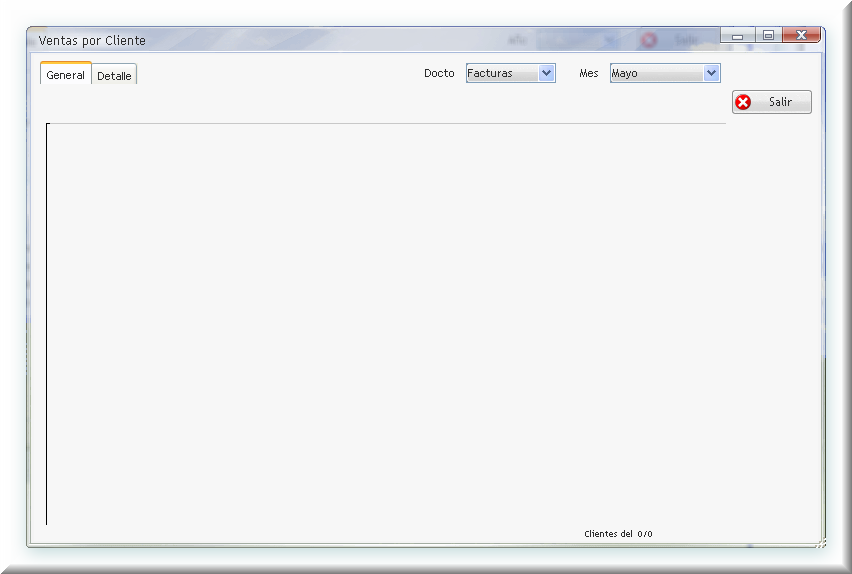Image resolution: width=852 pixels, height=574 pixels.
Task: Minimize the Ventas por Cliente window
Action: click(738, 36)
